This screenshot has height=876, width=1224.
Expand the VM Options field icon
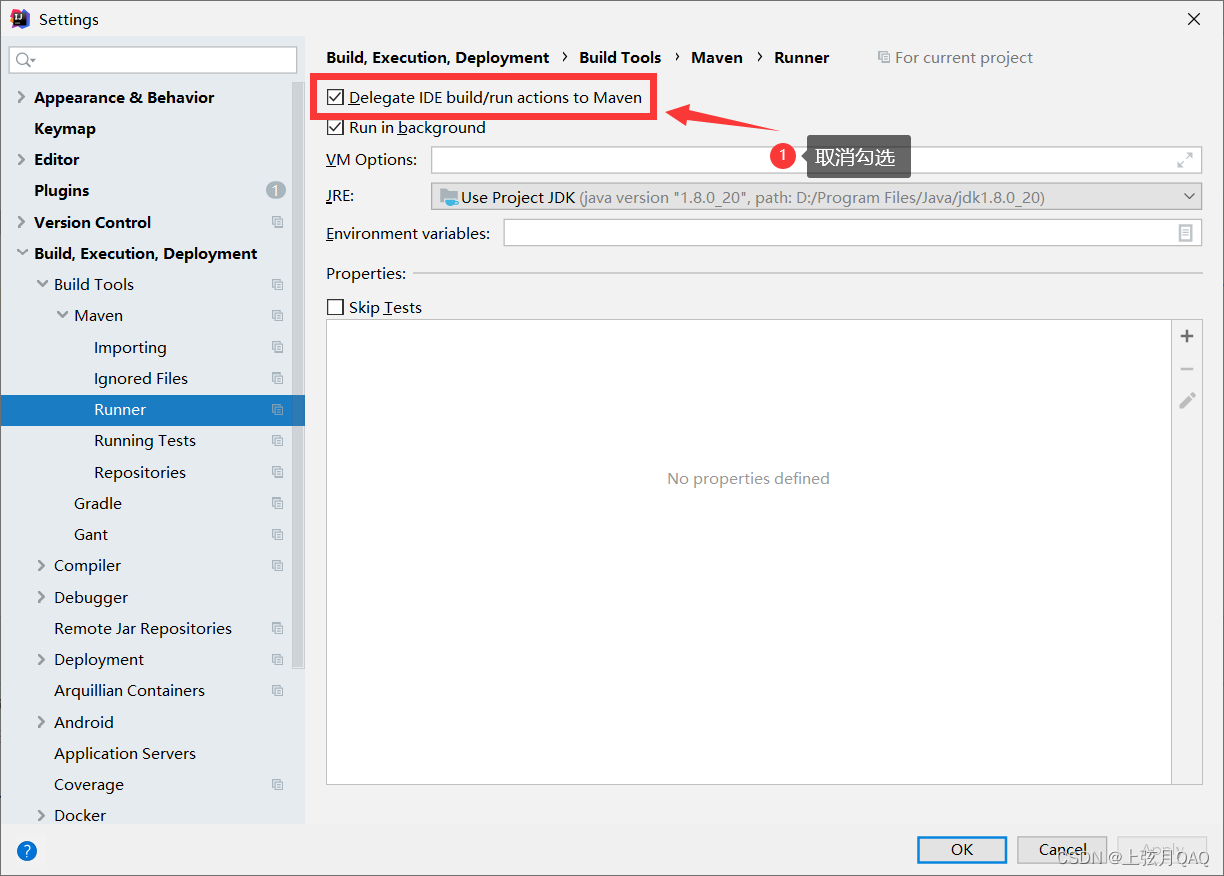1185,160
